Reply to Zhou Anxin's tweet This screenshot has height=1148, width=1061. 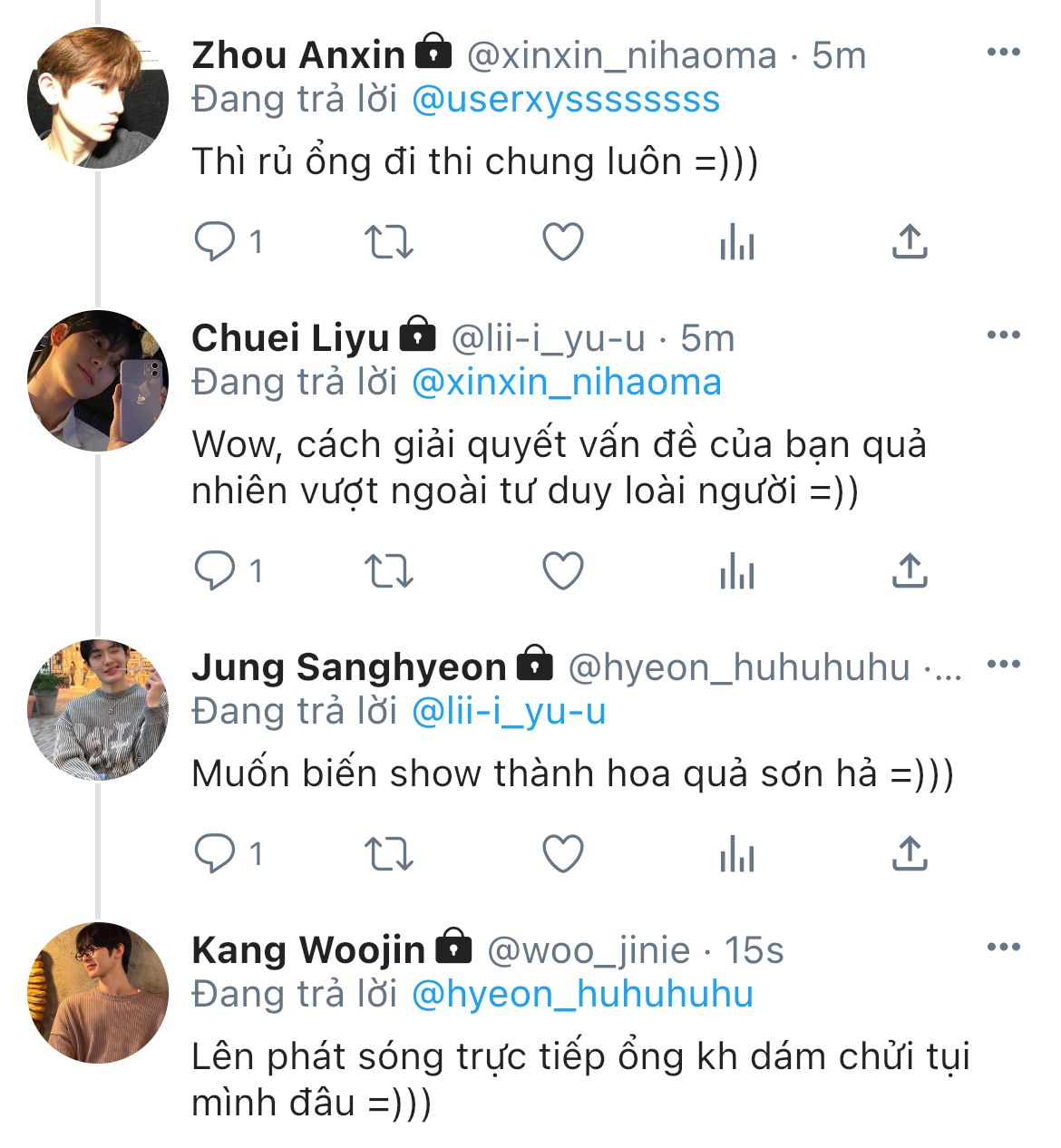pyautogui.click(x=215, y=242)
